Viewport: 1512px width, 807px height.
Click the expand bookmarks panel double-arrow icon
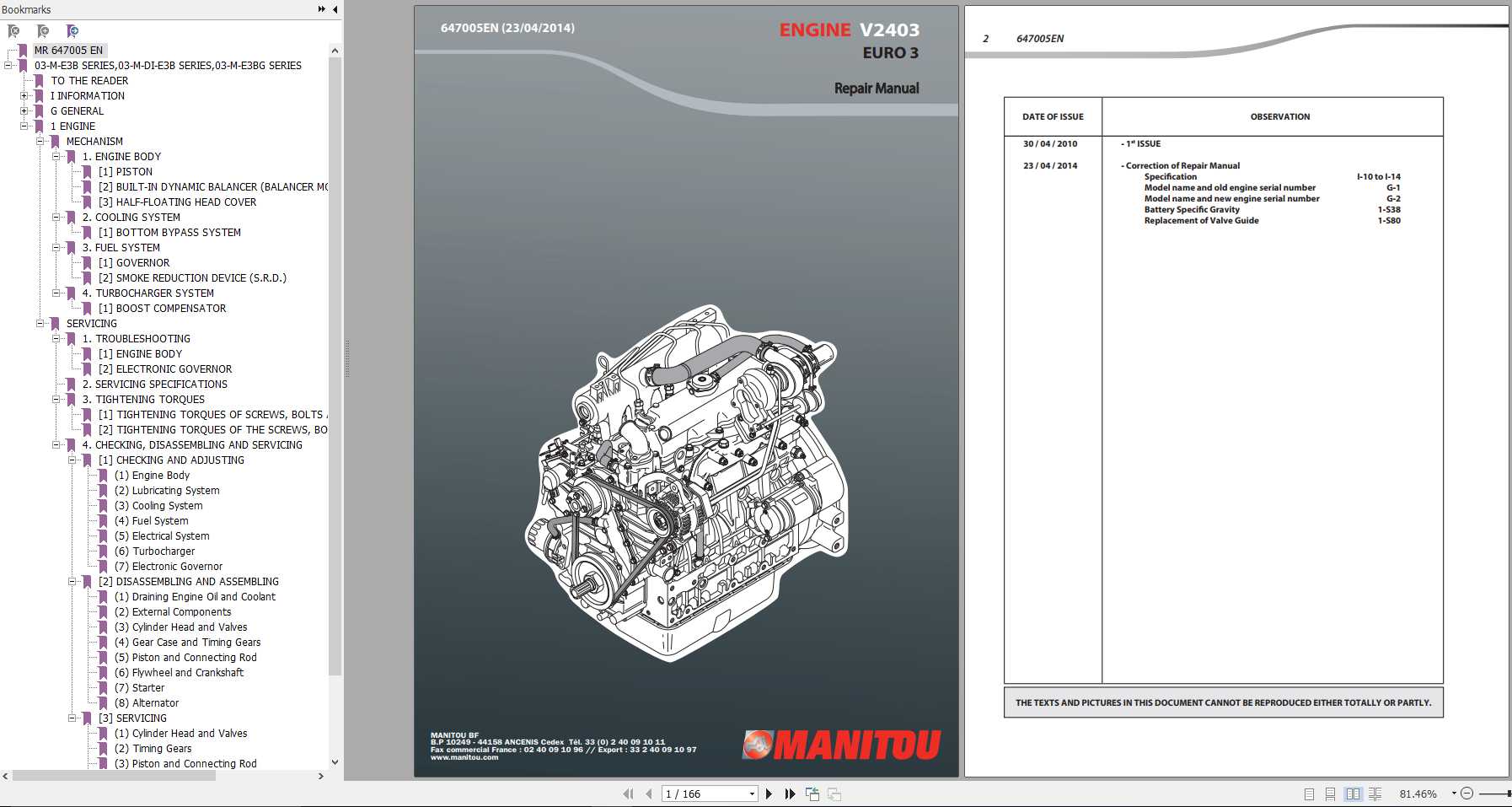(321, 9)
